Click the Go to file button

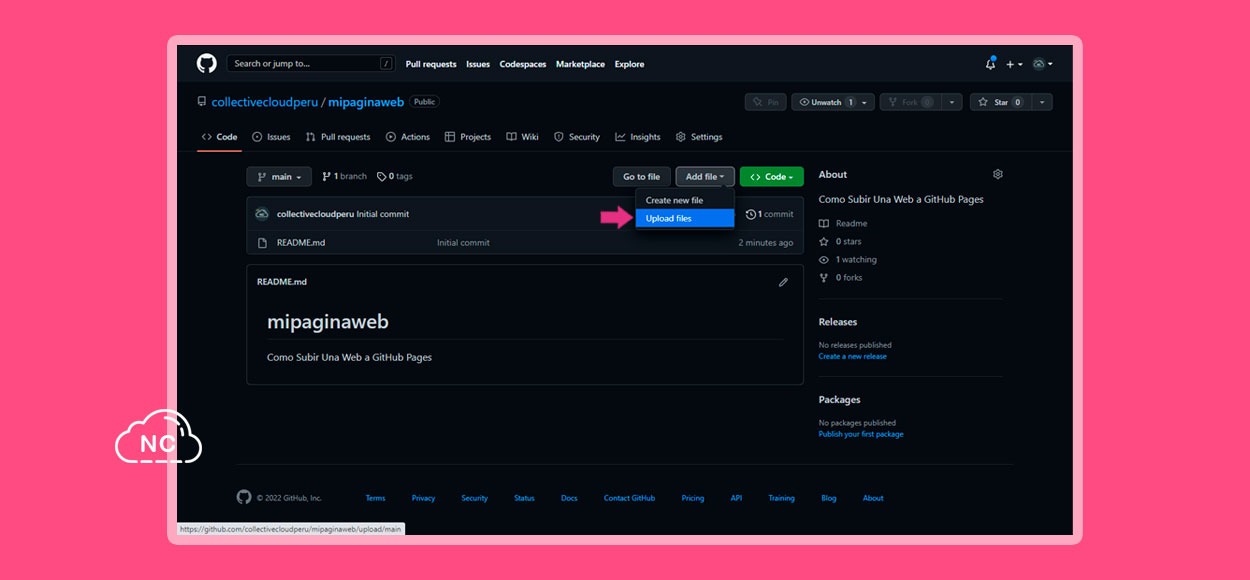pyautogui.click(x=642, y=177)
